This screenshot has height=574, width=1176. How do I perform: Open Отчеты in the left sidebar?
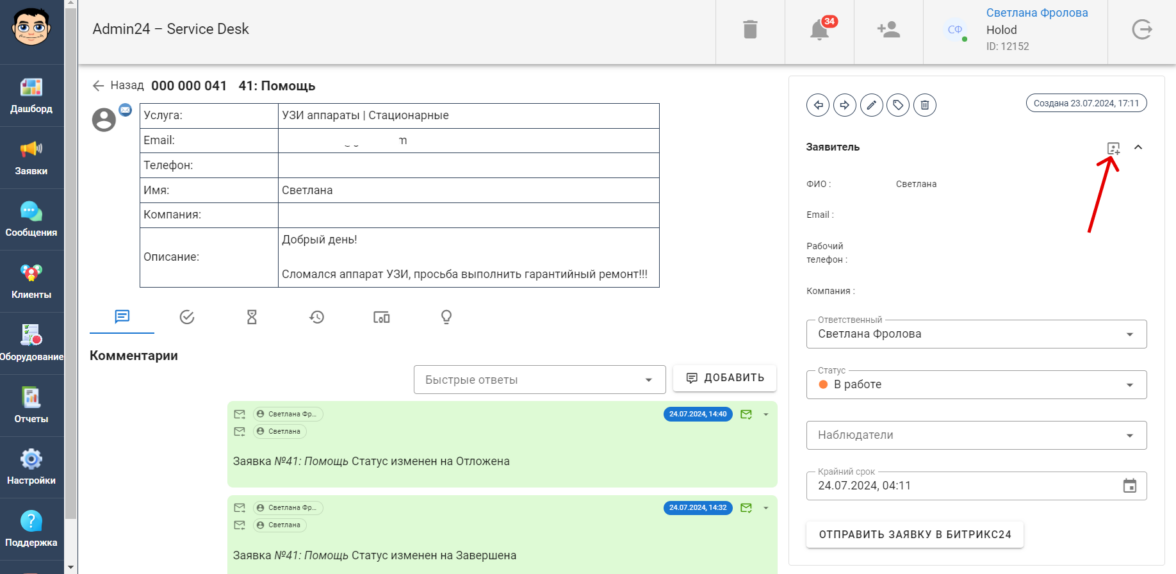click(32, 405)
